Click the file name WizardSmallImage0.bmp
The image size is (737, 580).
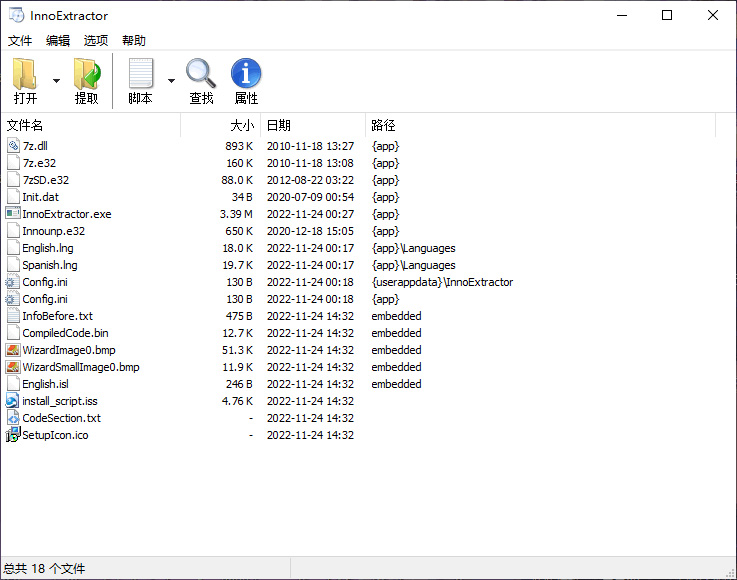click(81, 367)
